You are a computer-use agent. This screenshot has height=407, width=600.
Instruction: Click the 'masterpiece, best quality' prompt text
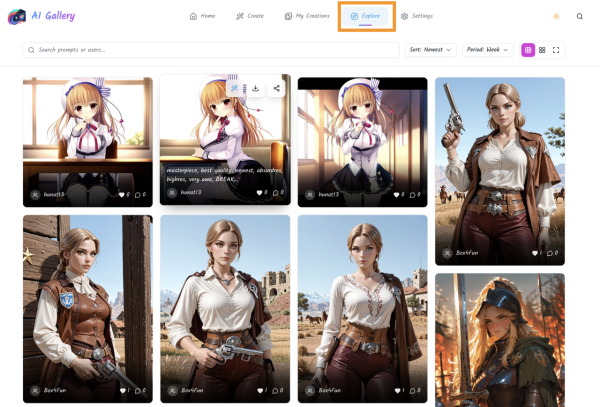(224, 174)
